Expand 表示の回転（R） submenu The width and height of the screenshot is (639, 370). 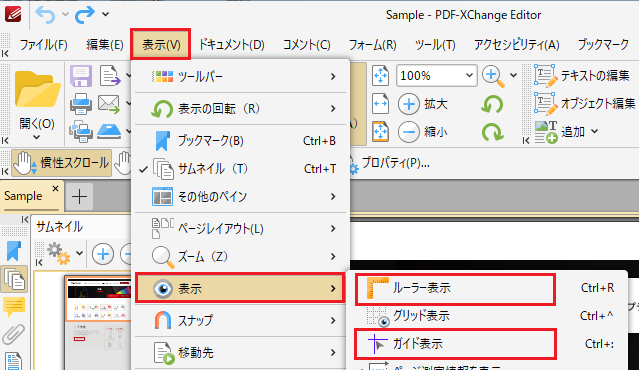click(x=240, y=109)
